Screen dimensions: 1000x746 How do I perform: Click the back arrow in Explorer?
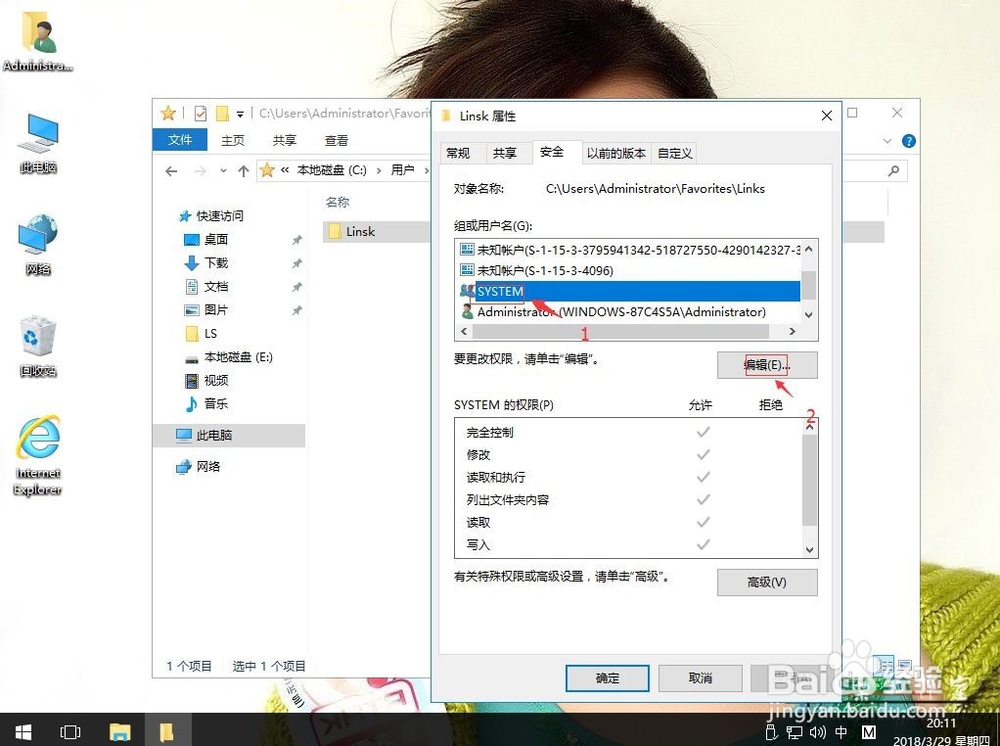point(171,171)
